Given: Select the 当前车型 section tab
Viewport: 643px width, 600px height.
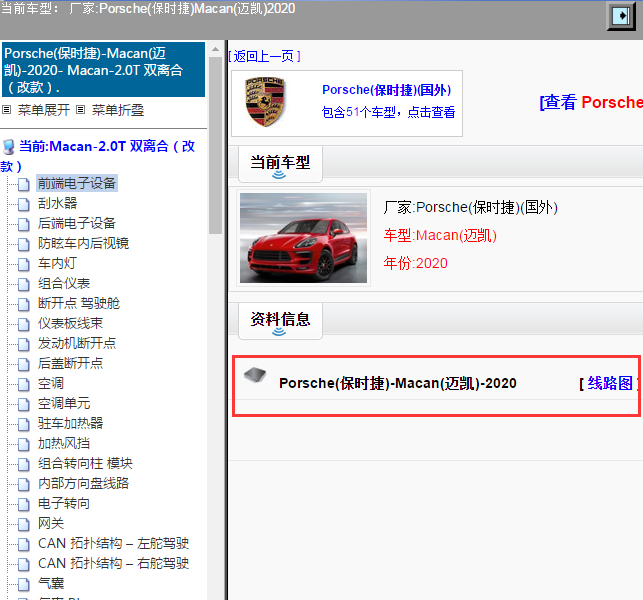Looking at the screenshot, I should point(280,163).
